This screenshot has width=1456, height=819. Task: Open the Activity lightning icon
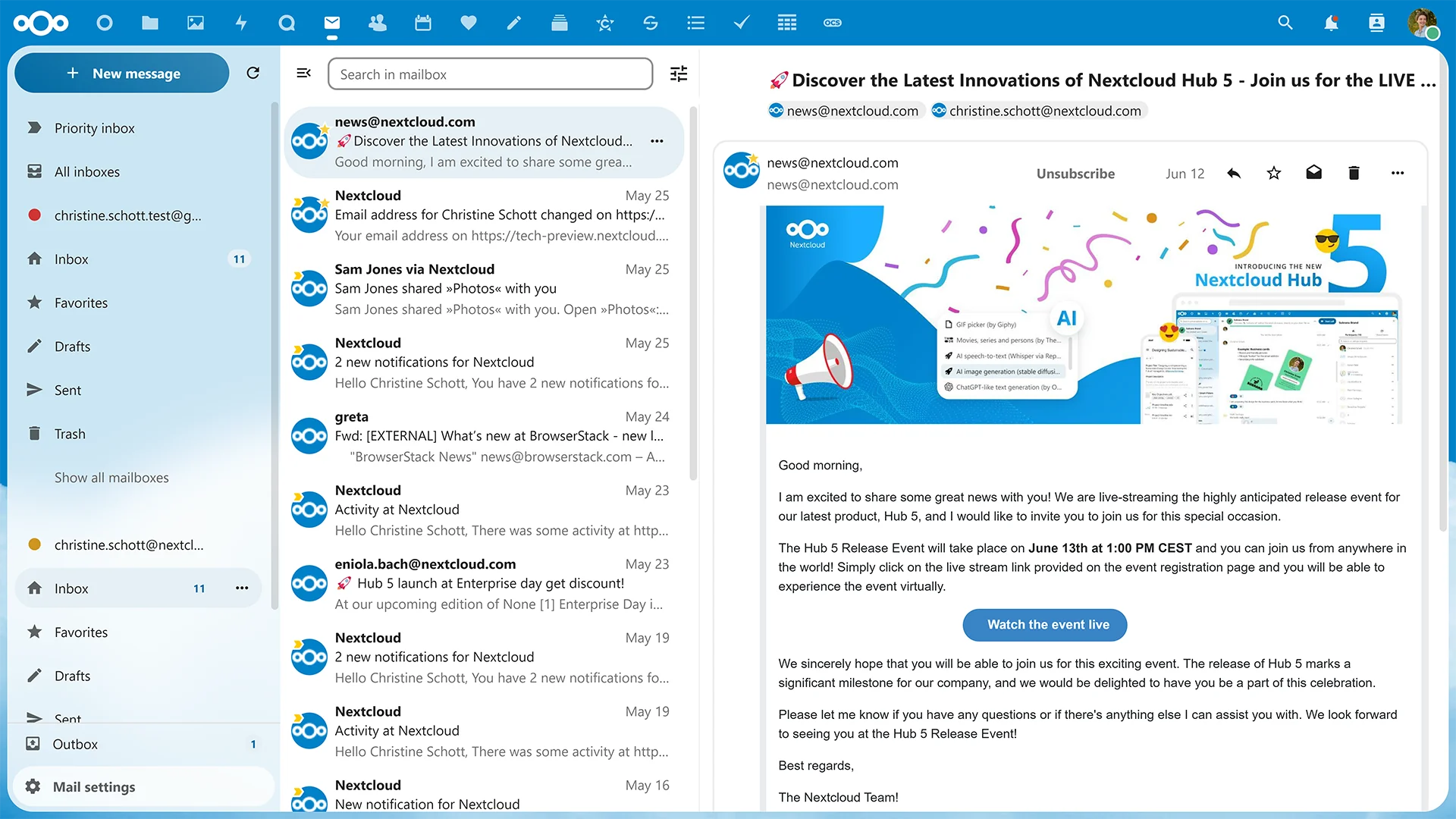tap(241, 23)
